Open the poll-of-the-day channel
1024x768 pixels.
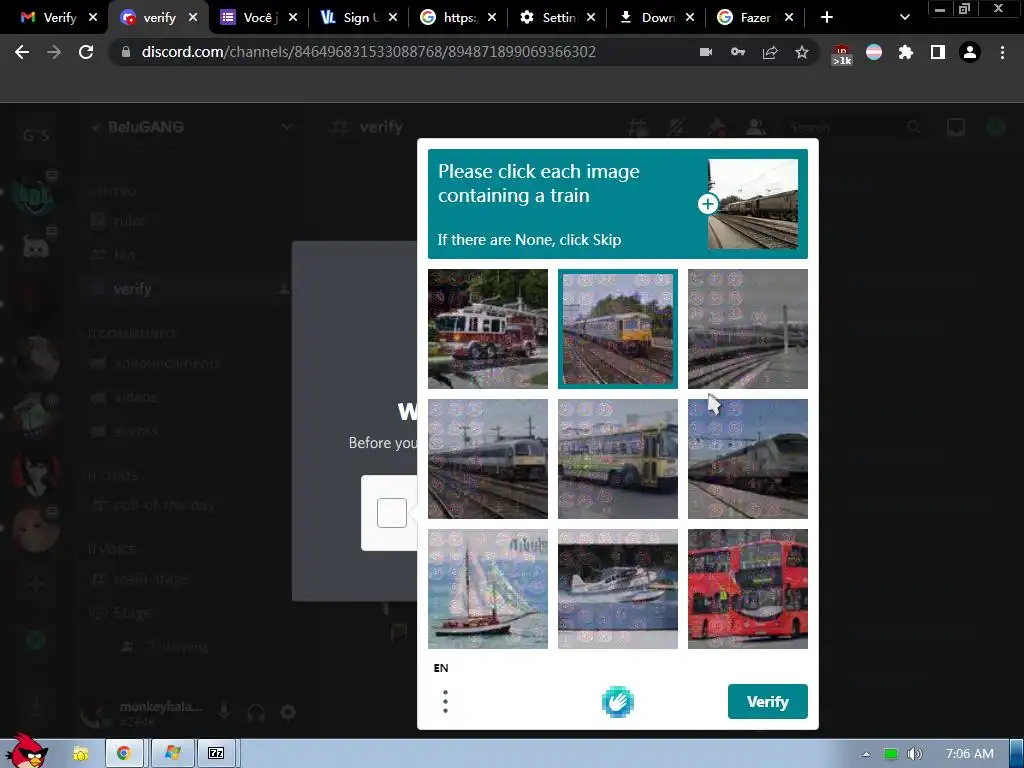click(163, 505)
